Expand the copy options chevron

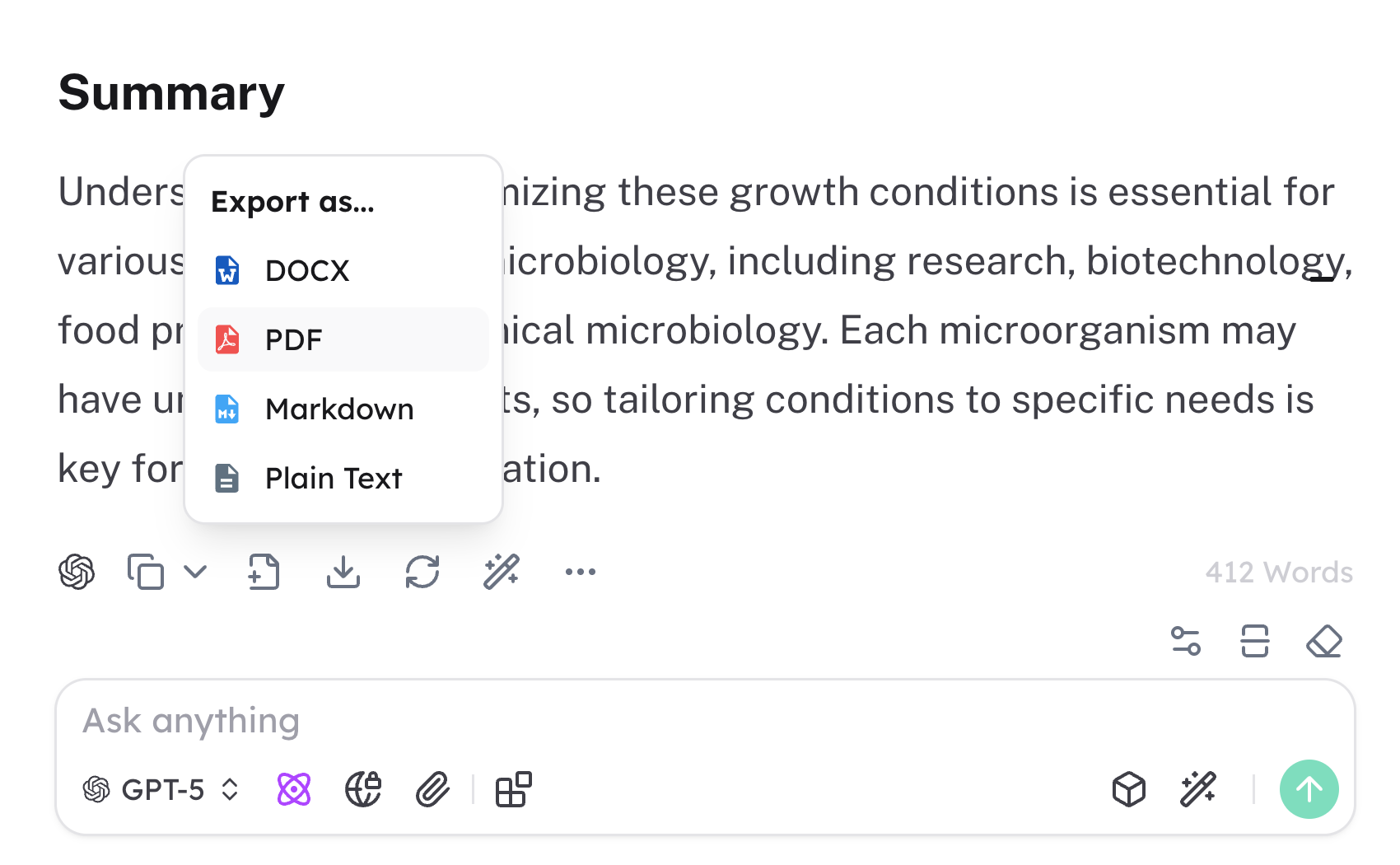pyautogui.click(x=195, y=572)
